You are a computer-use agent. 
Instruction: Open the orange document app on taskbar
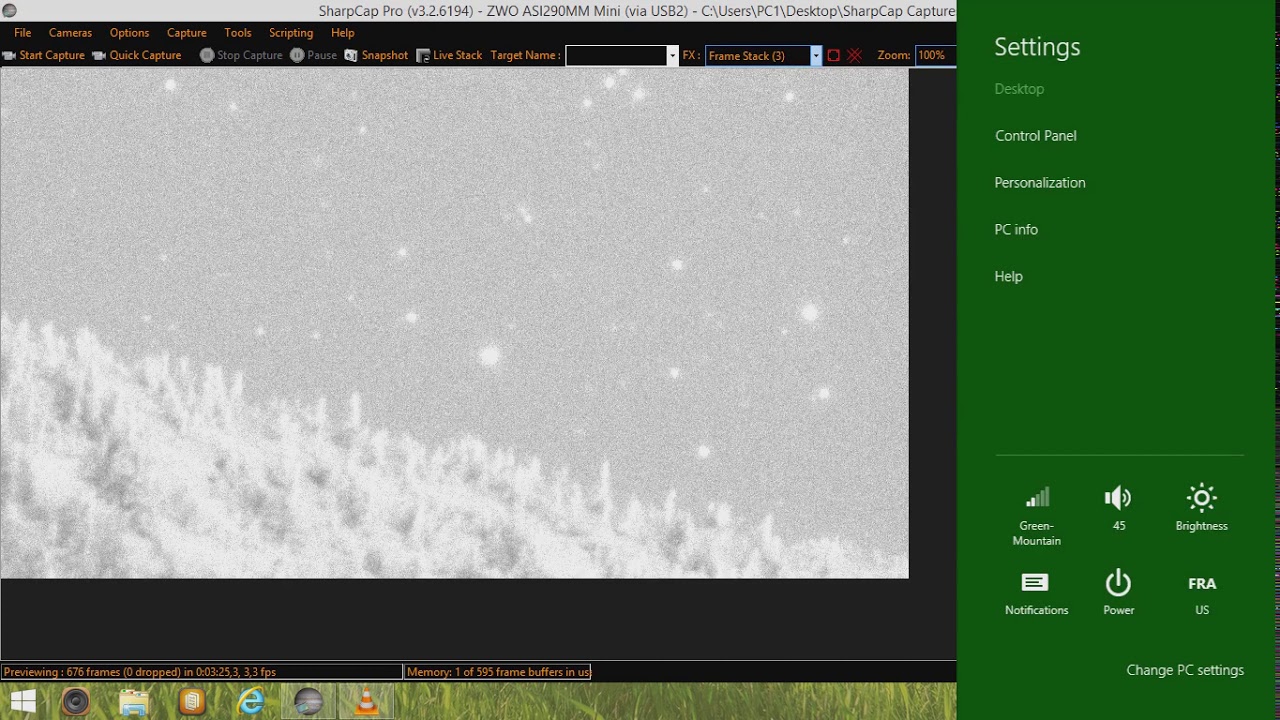192,702
